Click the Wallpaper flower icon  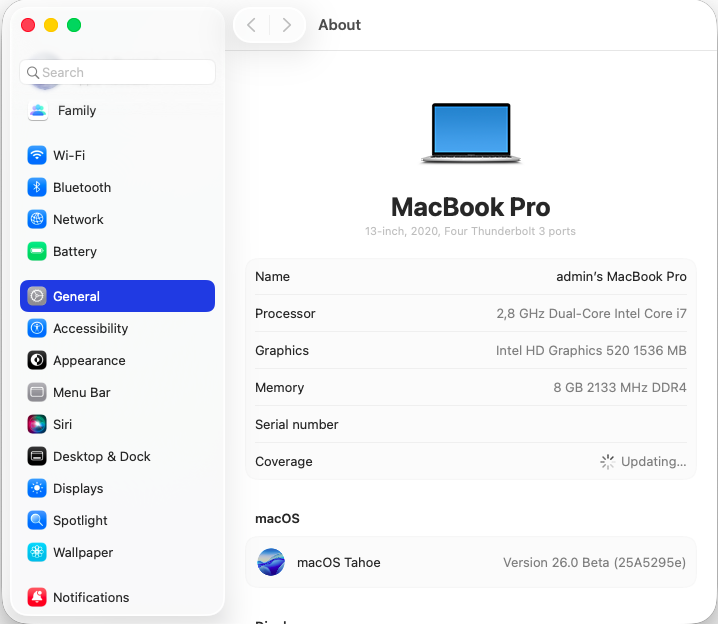[x=37, y=553]
